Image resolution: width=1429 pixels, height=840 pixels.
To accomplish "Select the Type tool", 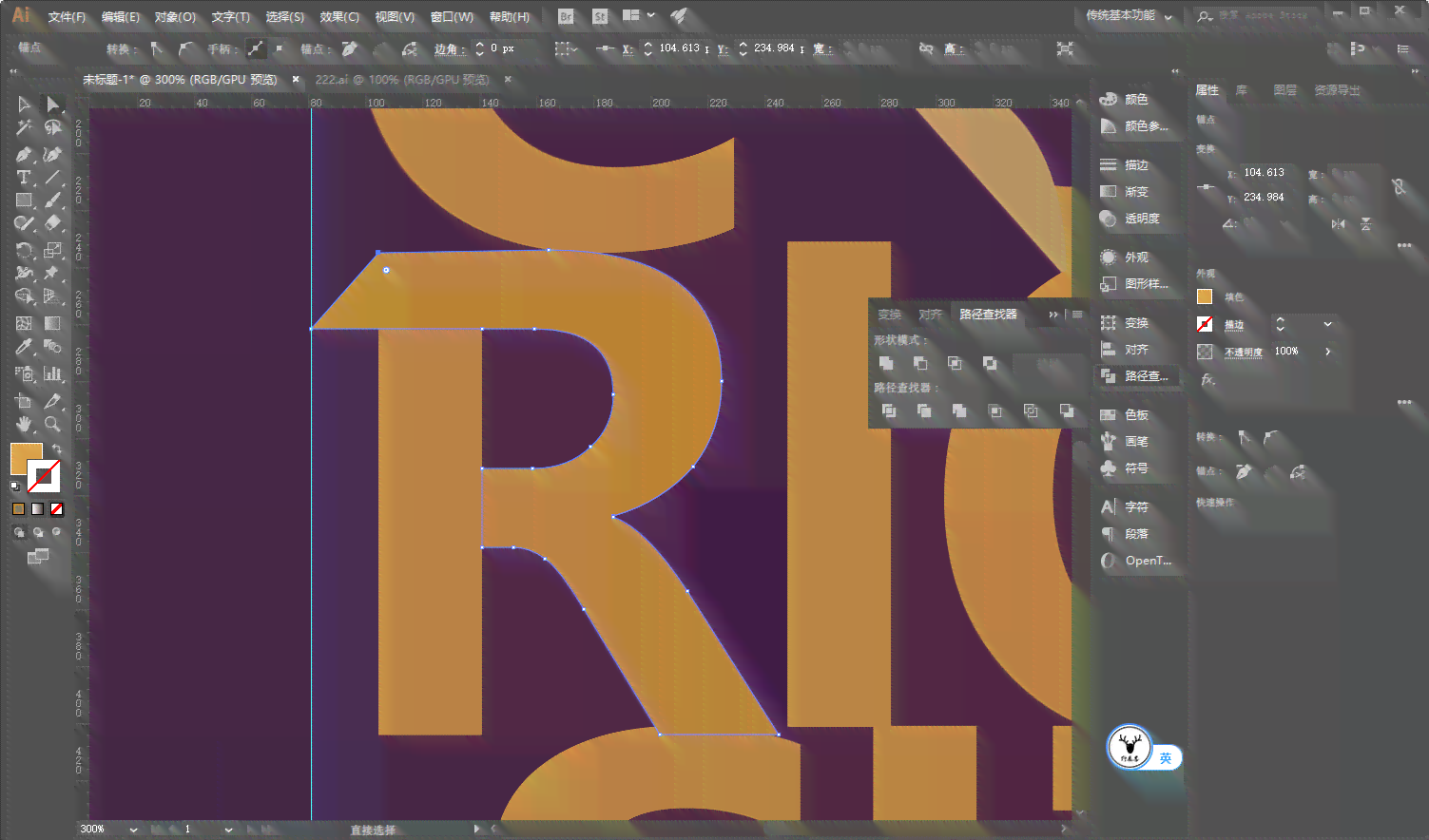I will tap(25, 178).
